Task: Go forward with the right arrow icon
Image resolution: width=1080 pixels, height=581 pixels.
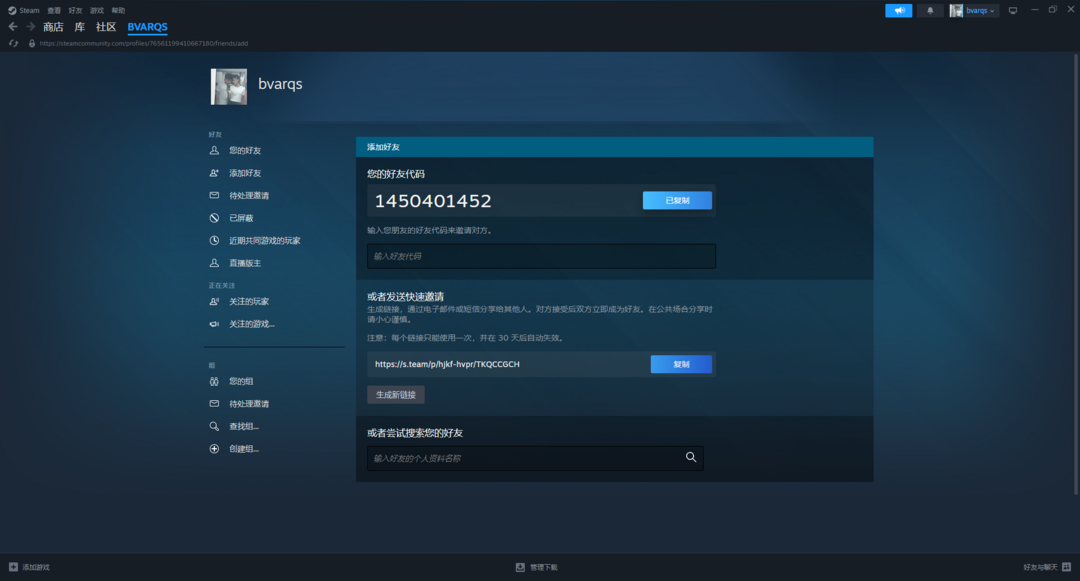Action: 30,27
